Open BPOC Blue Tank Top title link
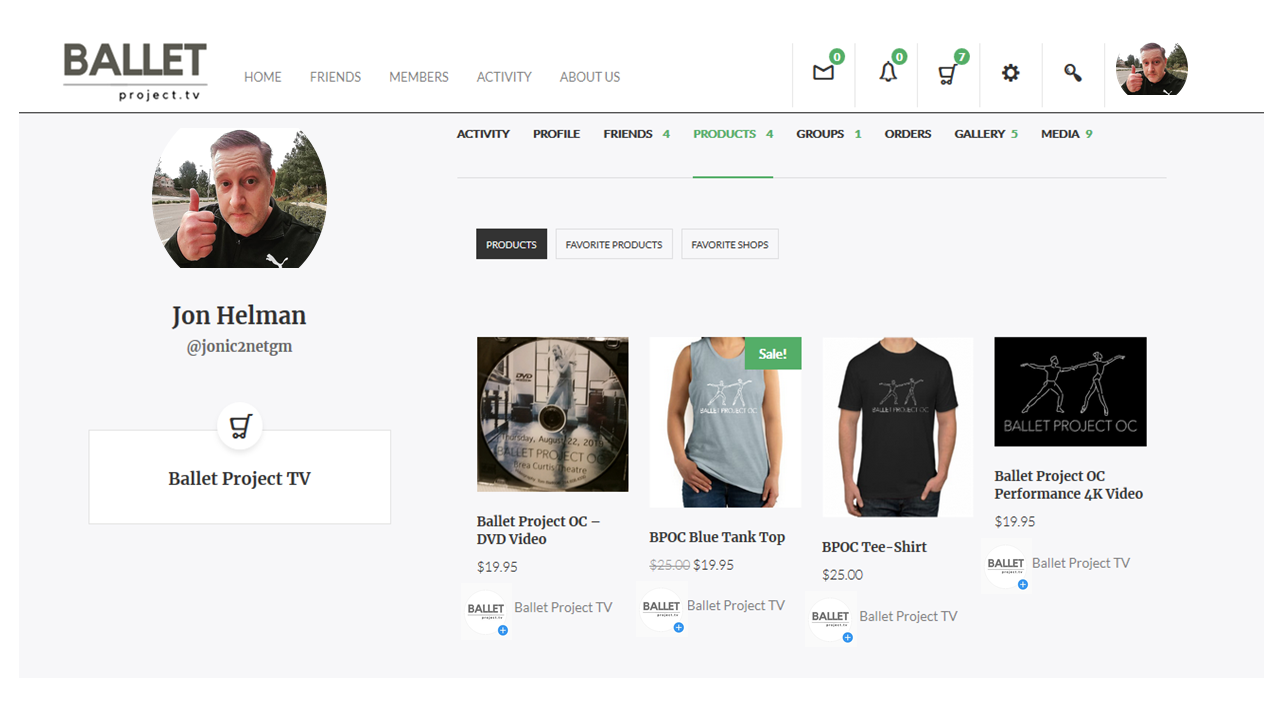The width and height of the screenshot is (1280, 720). point(717,537)
